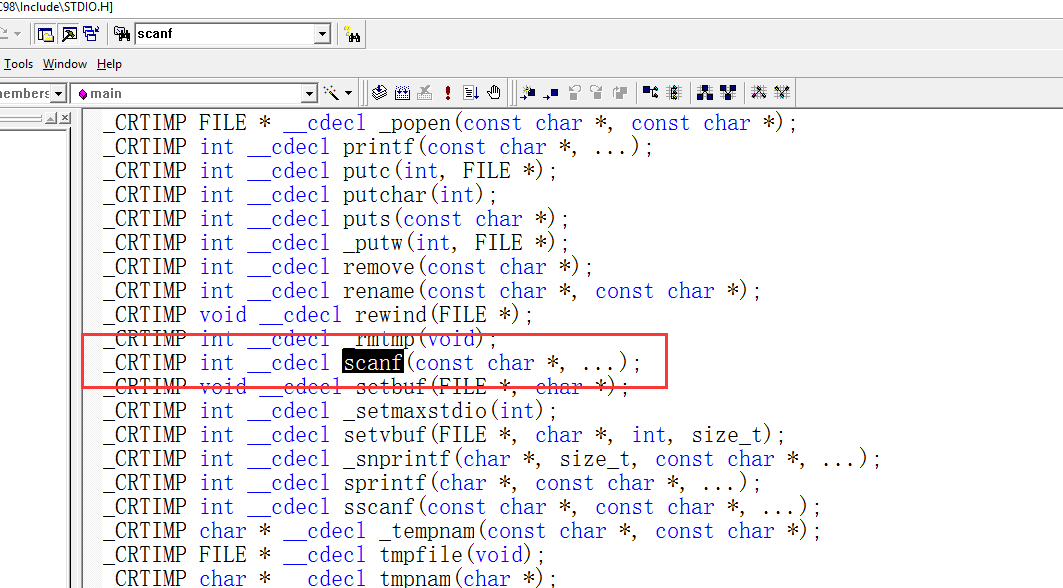Click the scanf function declaration text
This screenshot has height=588, width=1063.
(372, 363)
